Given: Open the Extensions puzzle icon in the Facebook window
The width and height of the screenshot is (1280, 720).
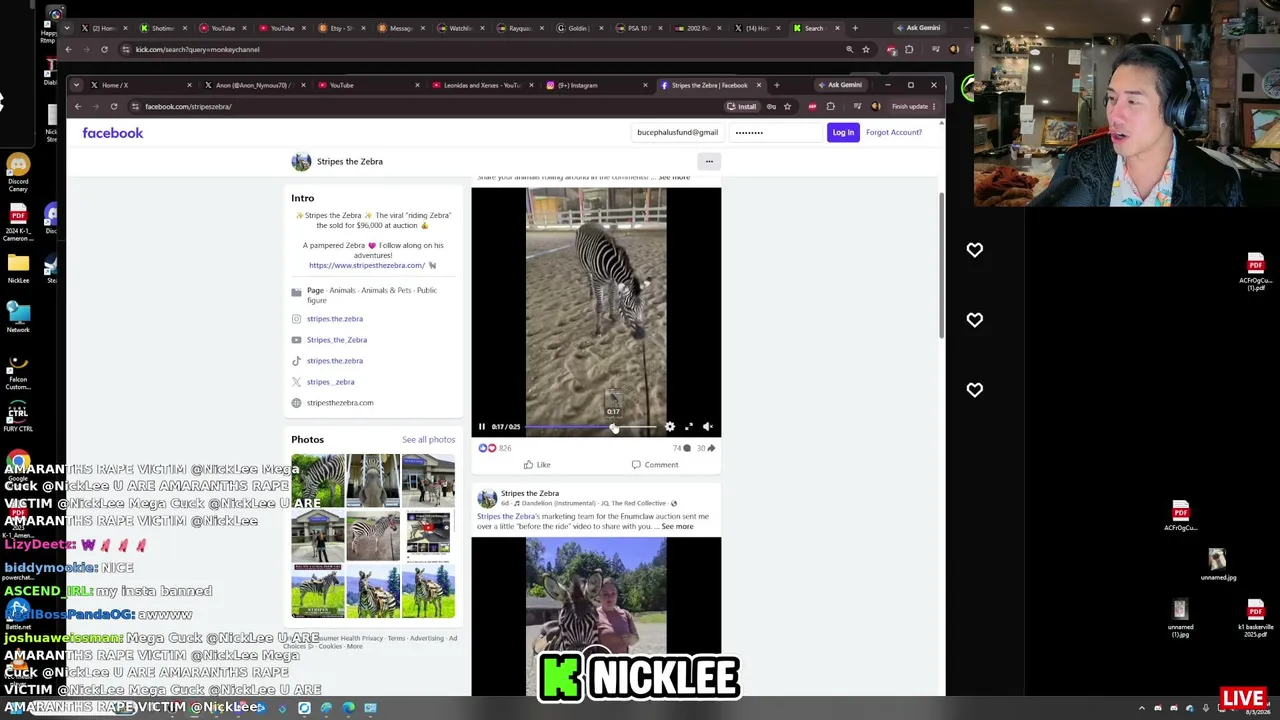Looking at the screenshot, I should tap(830, 106).
